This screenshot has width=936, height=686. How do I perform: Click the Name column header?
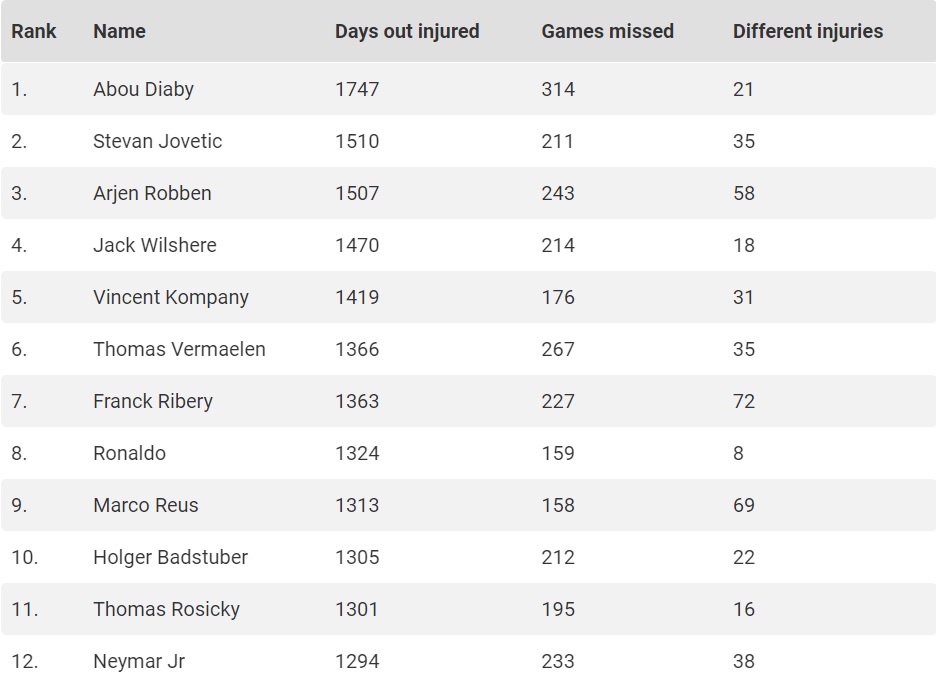[119, 31]
